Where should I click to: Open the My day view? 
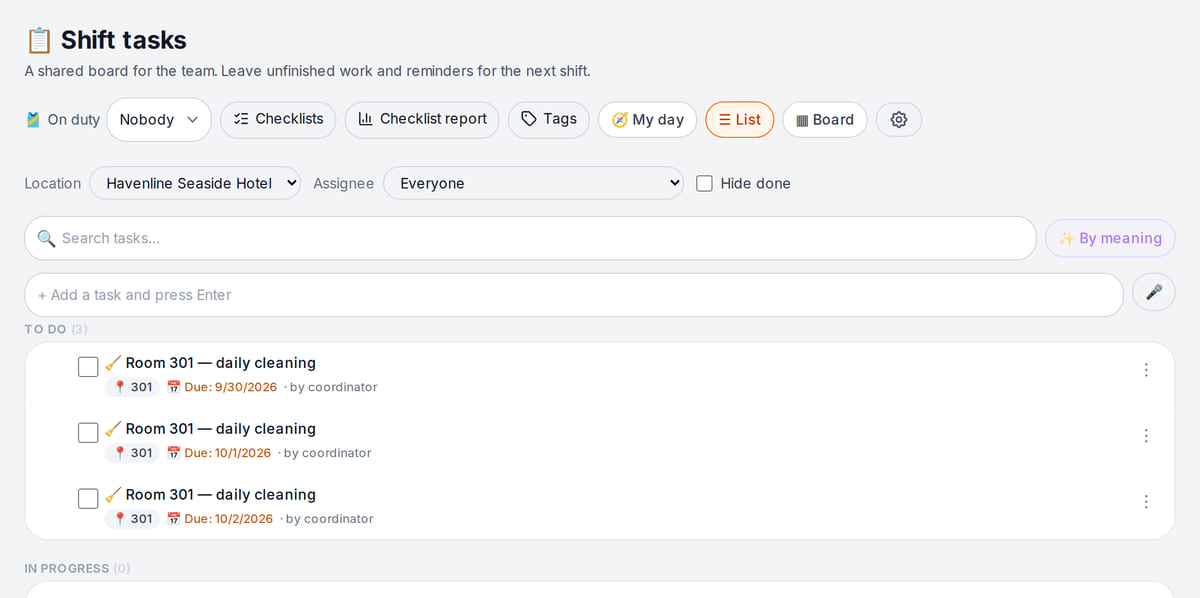click(x=648, y=119)
